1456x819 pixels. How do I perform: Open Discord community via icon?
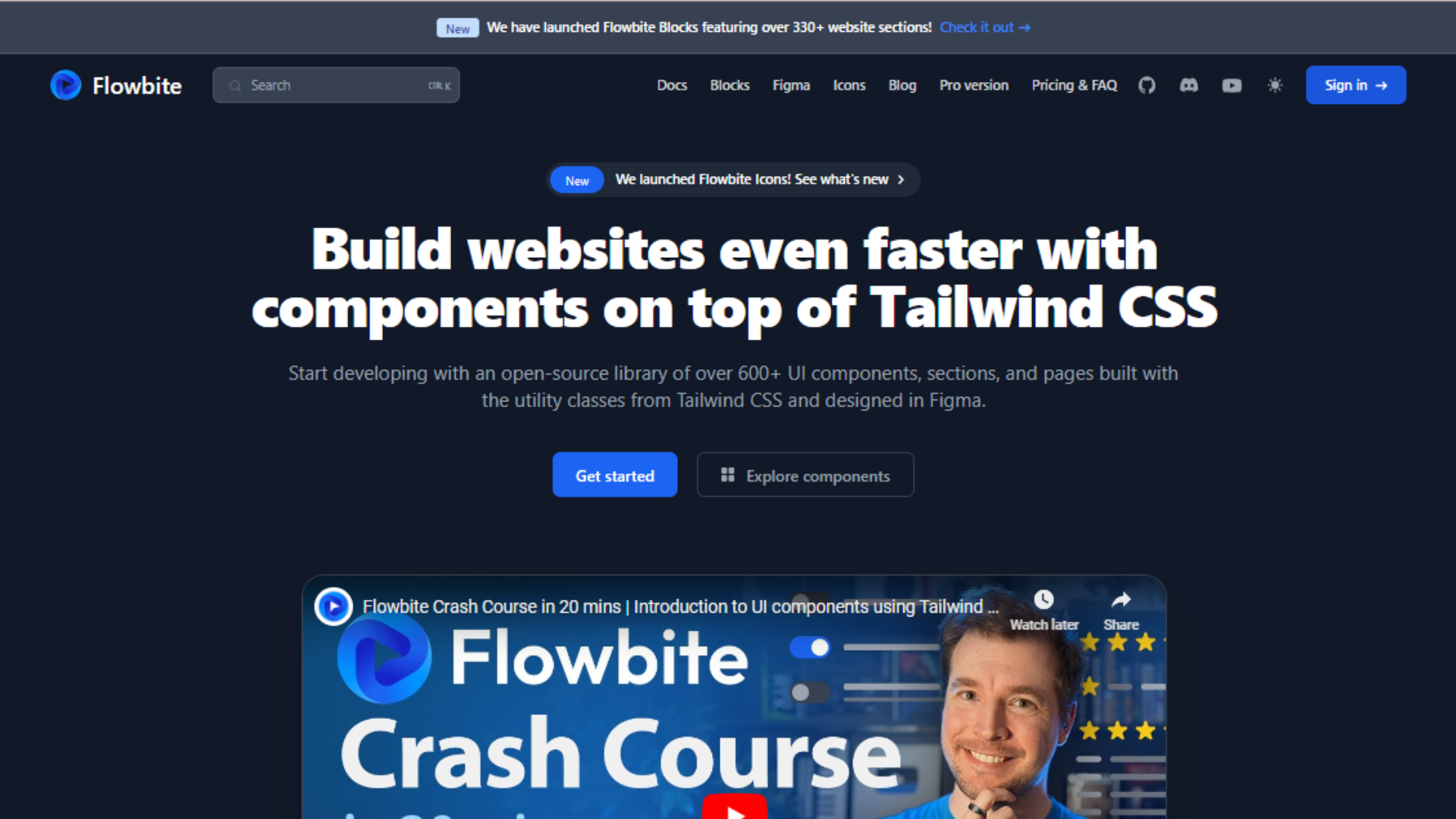(x=1189, y=85)
